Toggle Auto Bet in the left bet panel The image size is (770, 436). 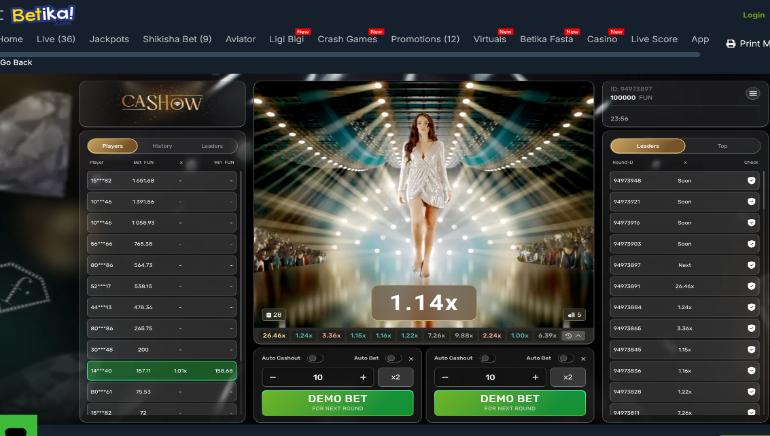tap(392, 358)
